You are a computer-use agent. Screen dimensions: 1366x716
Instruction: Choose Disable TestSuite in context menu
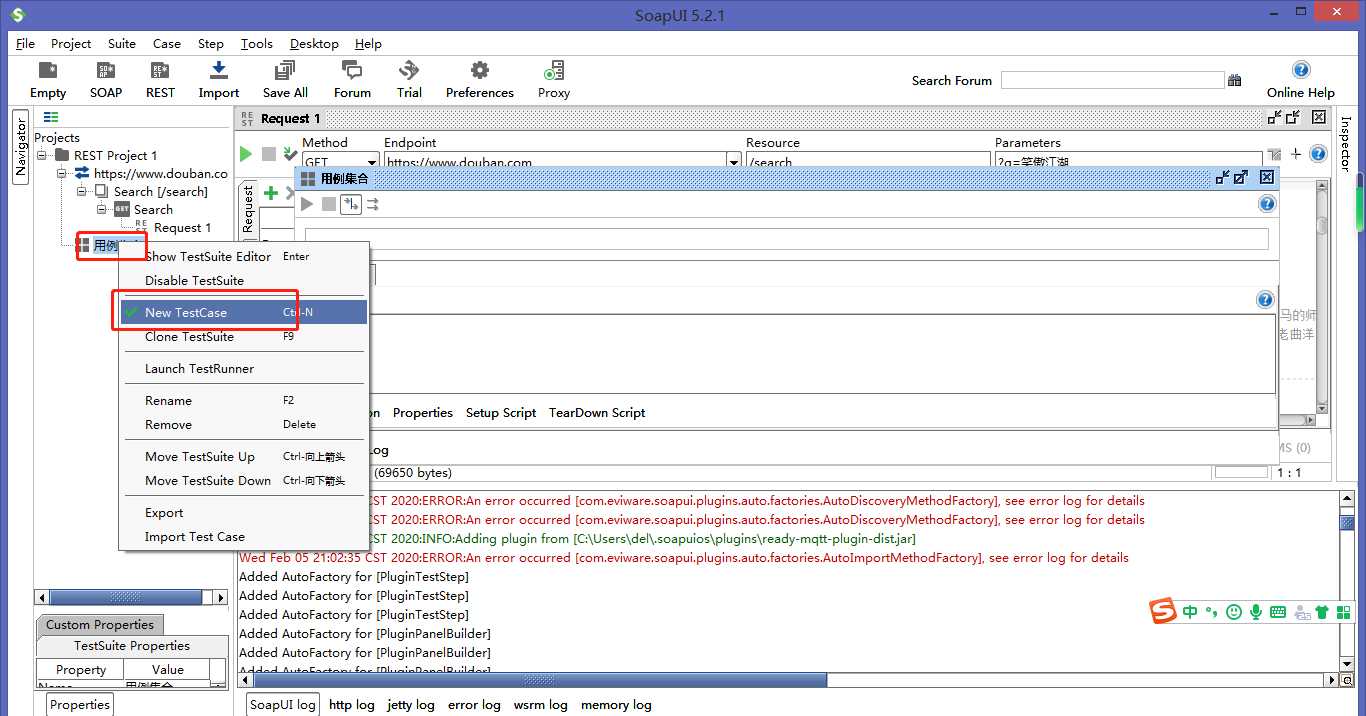[243, 280]
